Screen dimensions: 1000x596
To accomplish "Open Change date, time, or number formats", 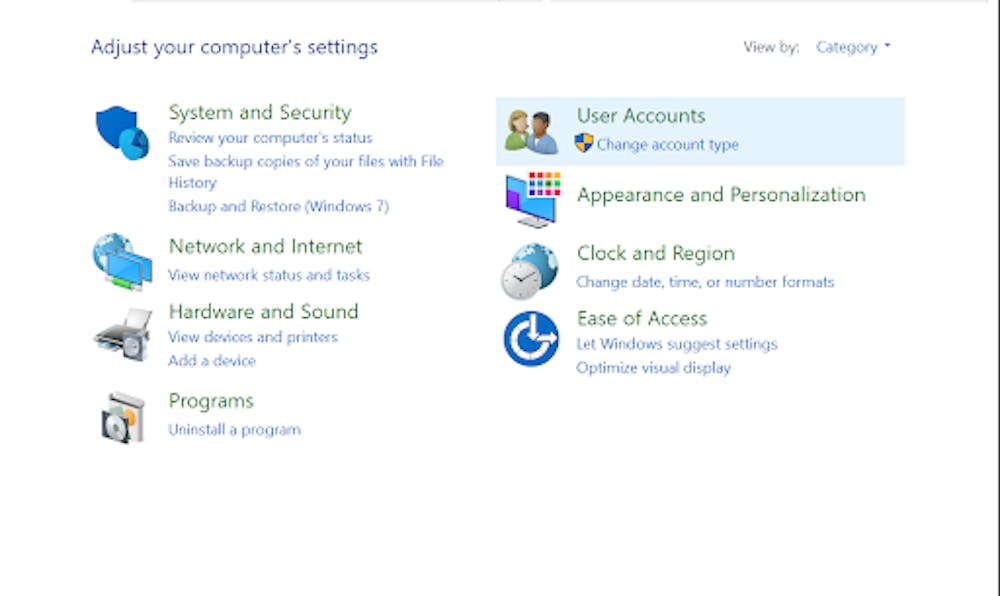I will point(705,282).
